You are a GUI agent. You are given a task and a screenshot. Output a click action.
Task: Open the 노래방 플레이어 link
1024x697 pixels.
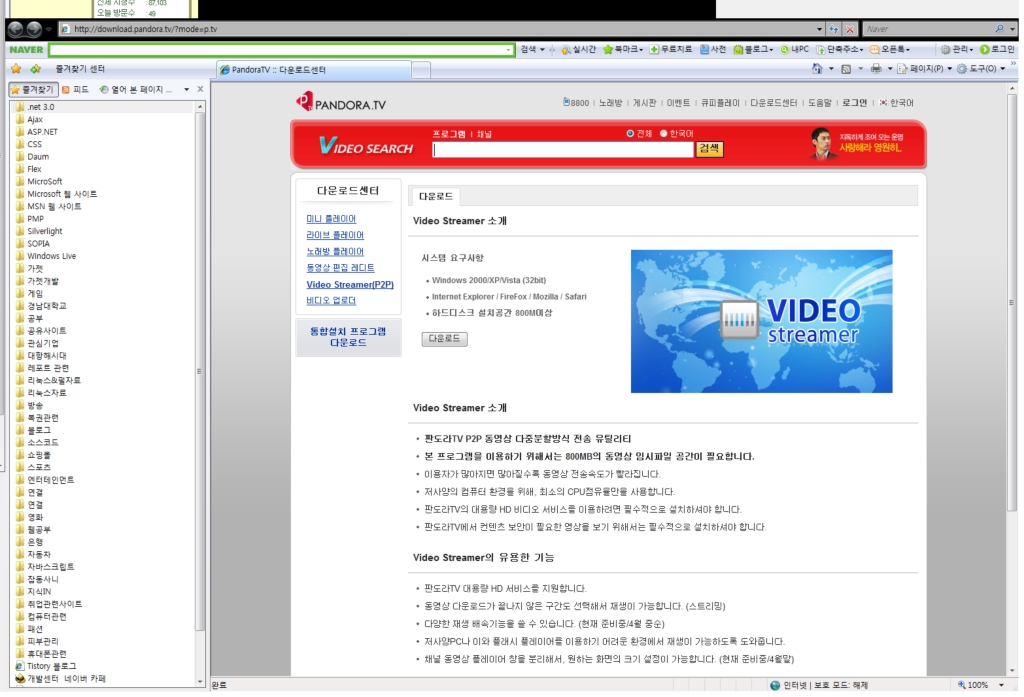[x=335, y=251]
